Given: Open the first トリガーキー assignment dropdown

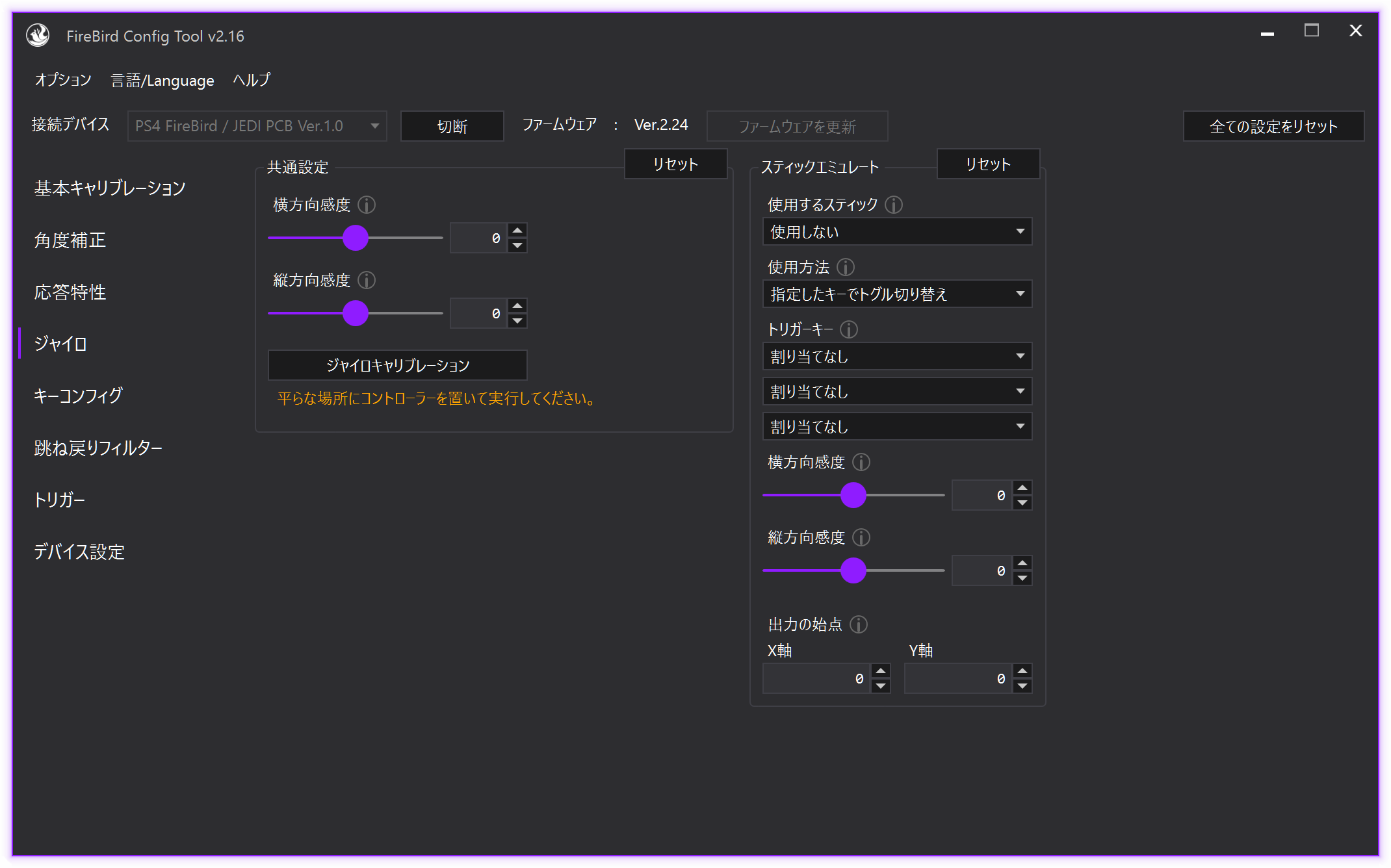Looking at the screenshot, I should click(897, 357).
